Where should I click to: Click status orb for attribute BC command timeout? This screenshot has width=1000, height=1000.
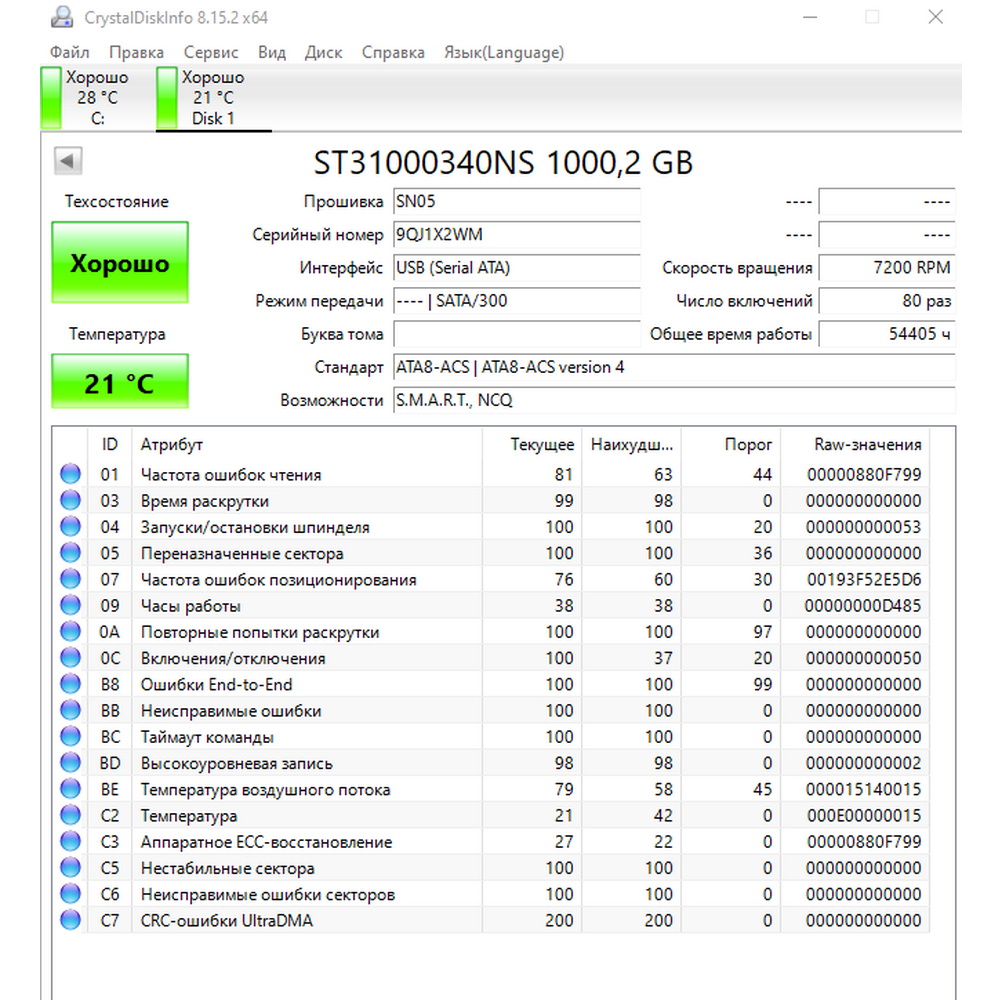coord(70,736)
